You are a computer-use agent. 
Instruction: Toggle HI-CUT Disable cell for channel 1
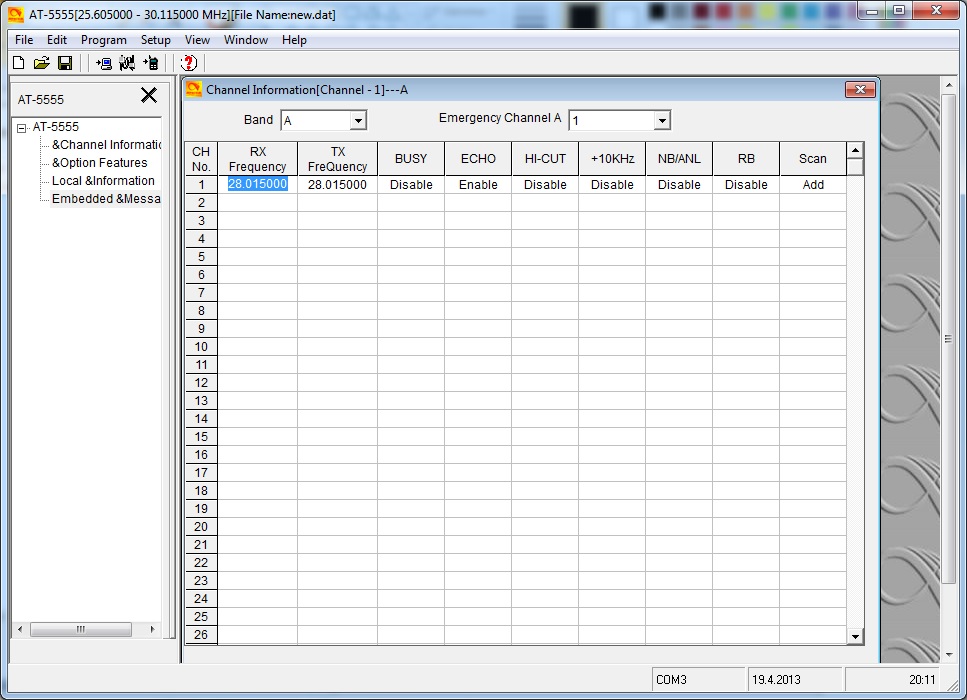pyautogui.click(x=545, y=185)
